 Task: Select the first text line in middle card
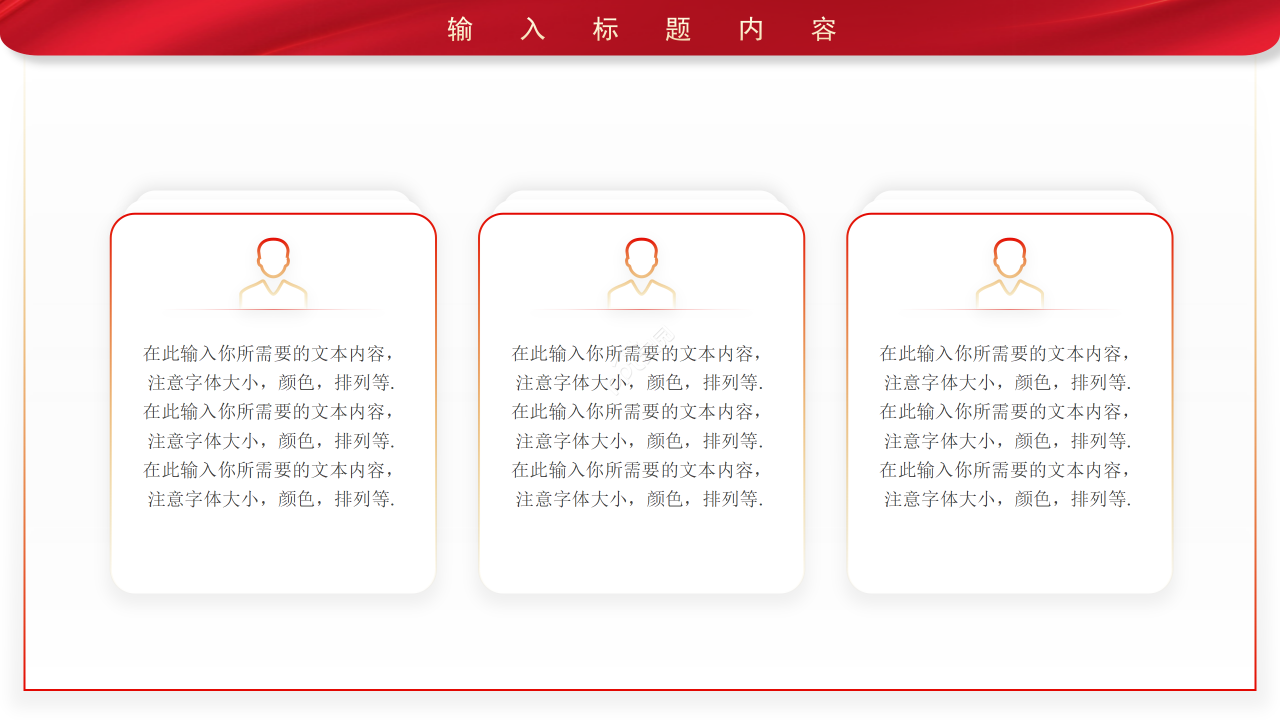[x=639, y=354]
